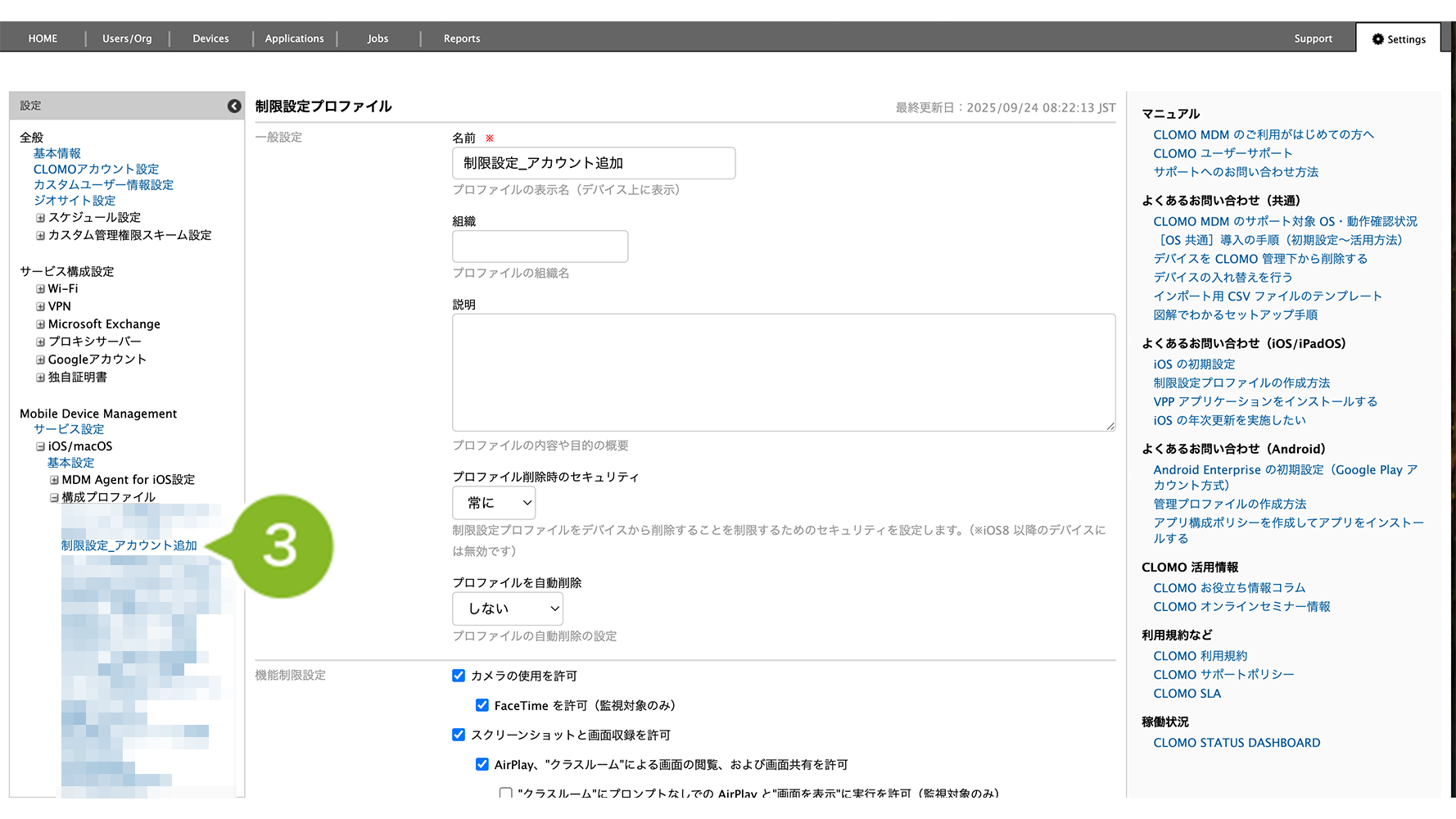The height and width of the screenshot is (819, 1456).
Task: Uncheck カメラの使用を許可 checkbox
Action: 459,676
